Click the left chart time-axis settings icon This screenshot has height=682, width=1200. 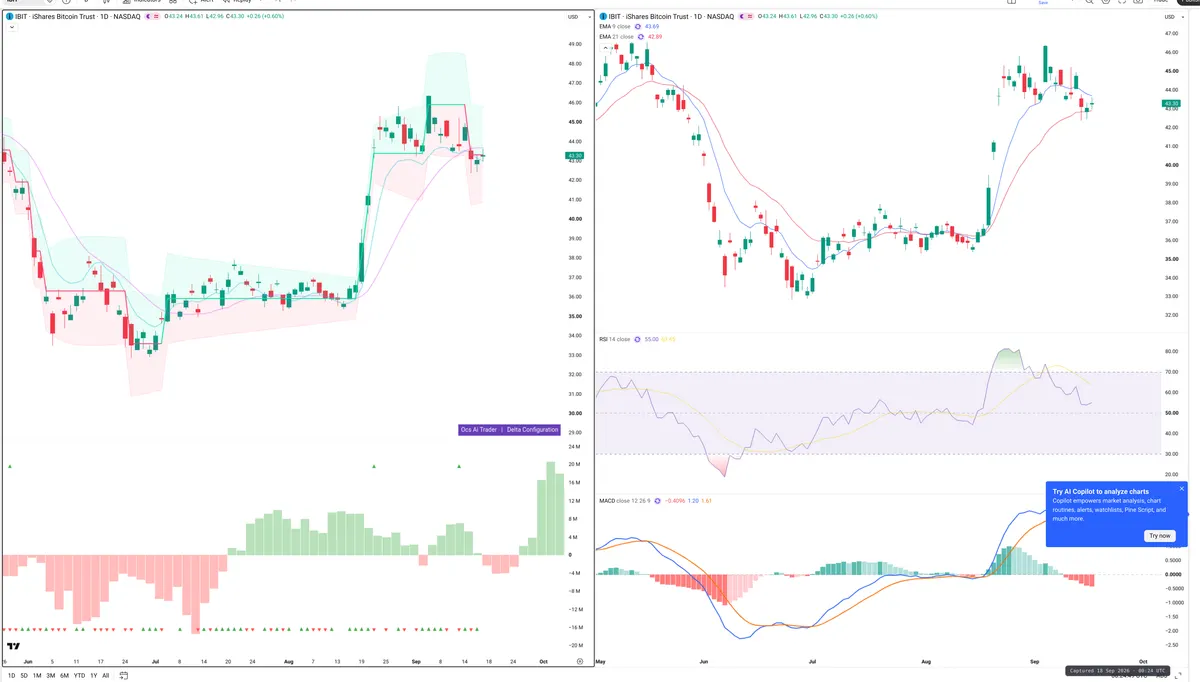coord(580,661)
